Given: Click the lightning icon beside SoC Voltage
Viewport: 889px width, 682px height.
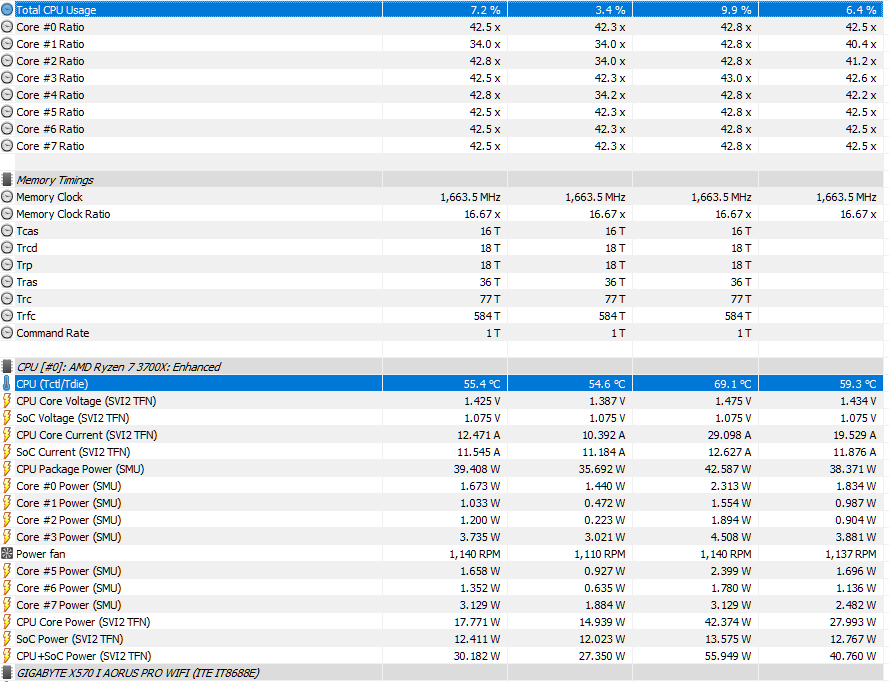Looking at the screenshot, I should pos(8,418).
